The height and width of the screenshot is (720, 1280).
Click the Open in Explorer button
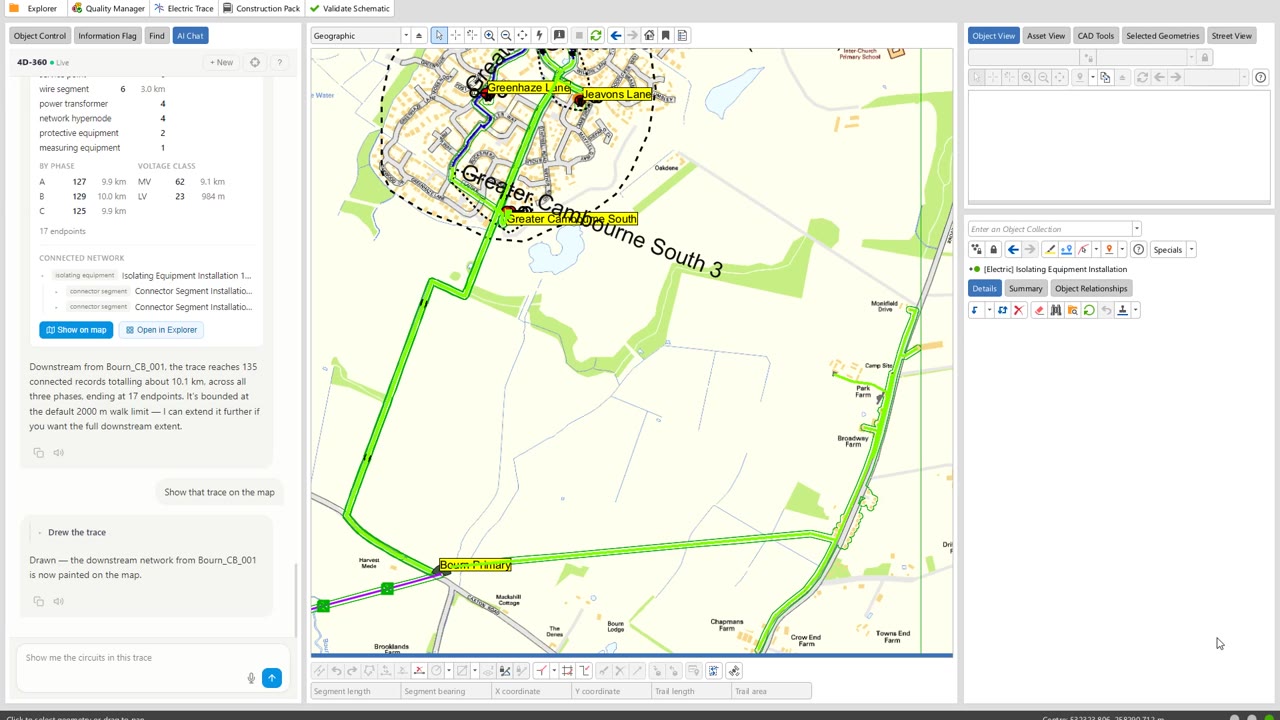[x=160, y=330]
